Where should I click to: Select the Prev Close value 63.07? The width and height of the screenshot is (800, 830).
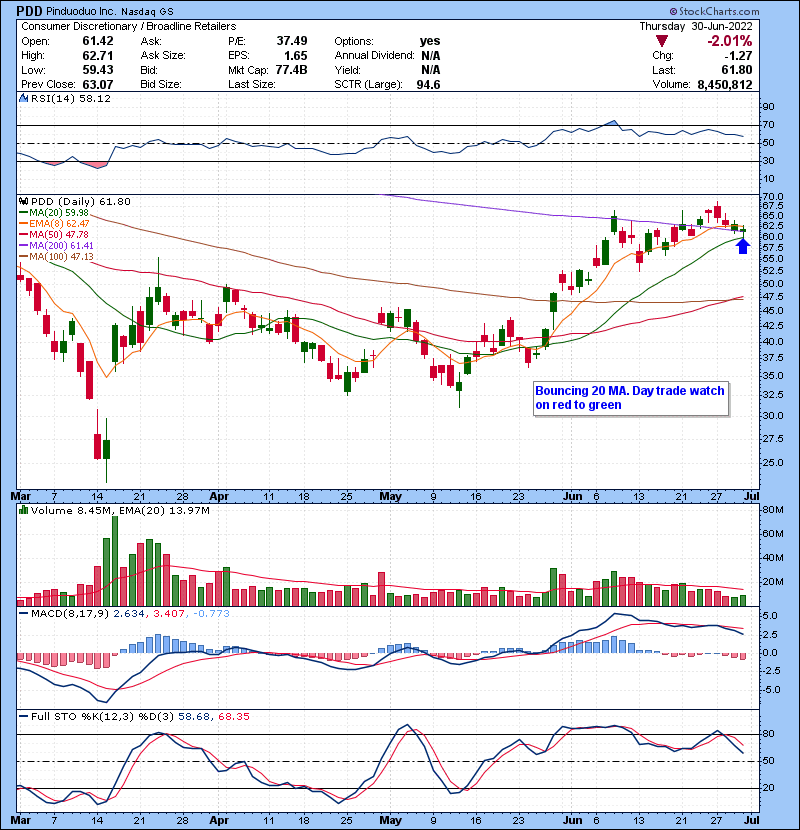(x=98, y=84)
